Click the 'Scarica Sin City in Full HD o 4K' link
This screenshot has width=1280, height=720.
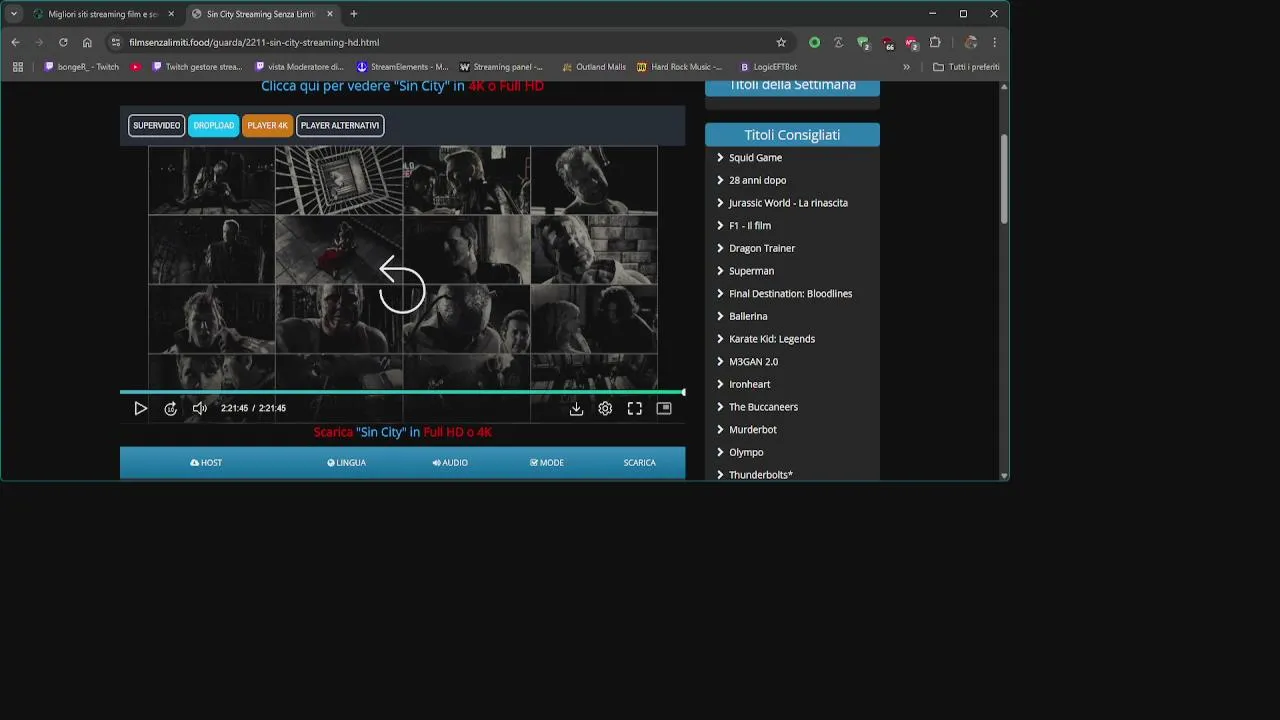click(402, 432)
